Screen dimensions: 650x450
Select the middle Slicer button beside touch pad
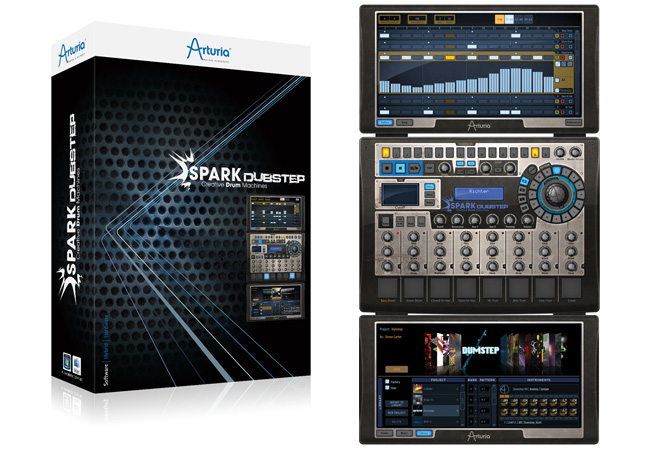click(429, 194)
